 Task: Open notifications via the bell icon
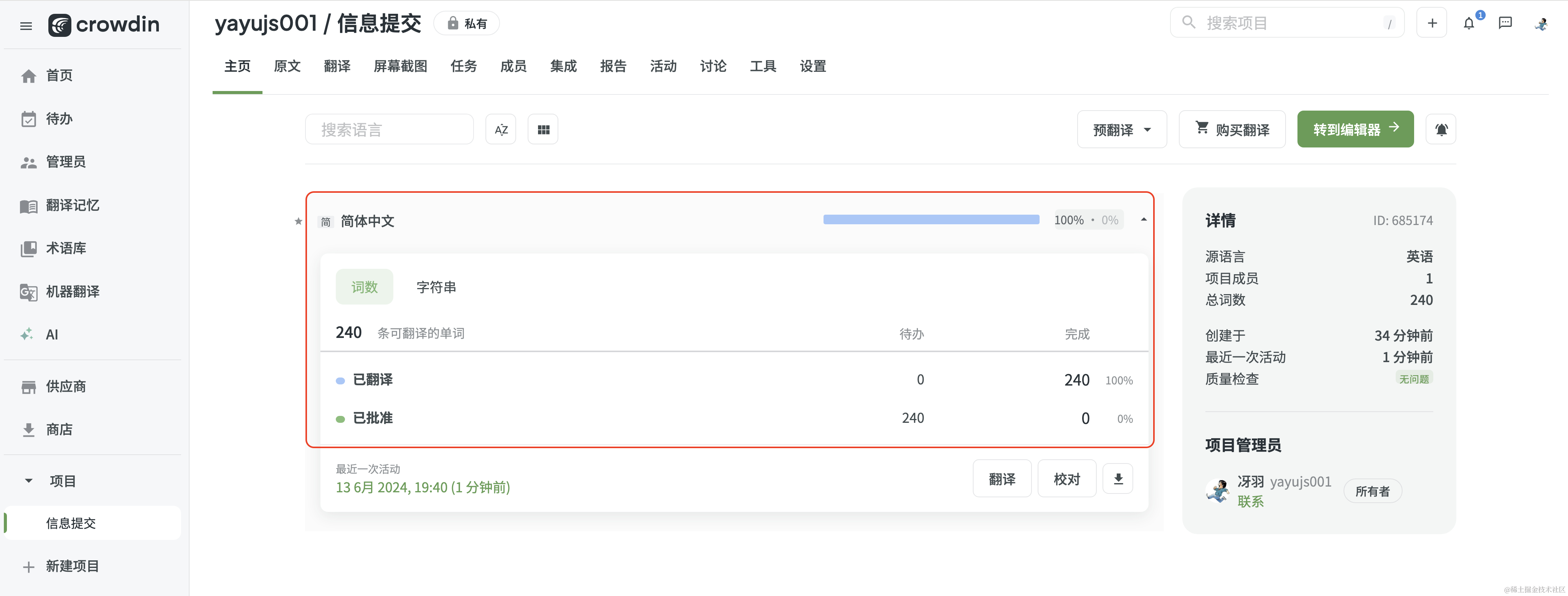[1469, 23]
